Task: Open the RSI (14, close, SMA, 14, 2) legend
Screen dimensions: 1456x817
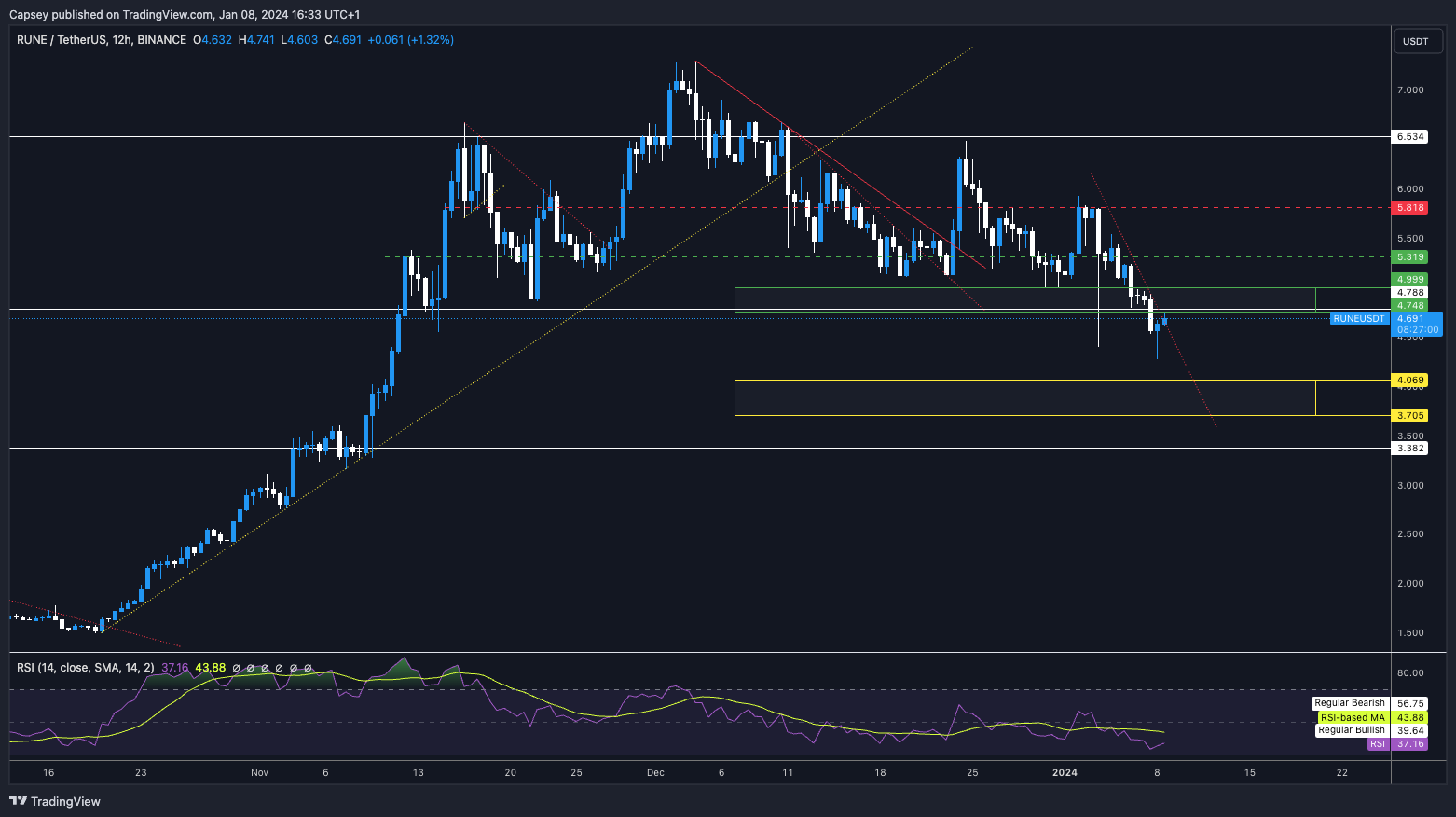Action: pos(86,668)
